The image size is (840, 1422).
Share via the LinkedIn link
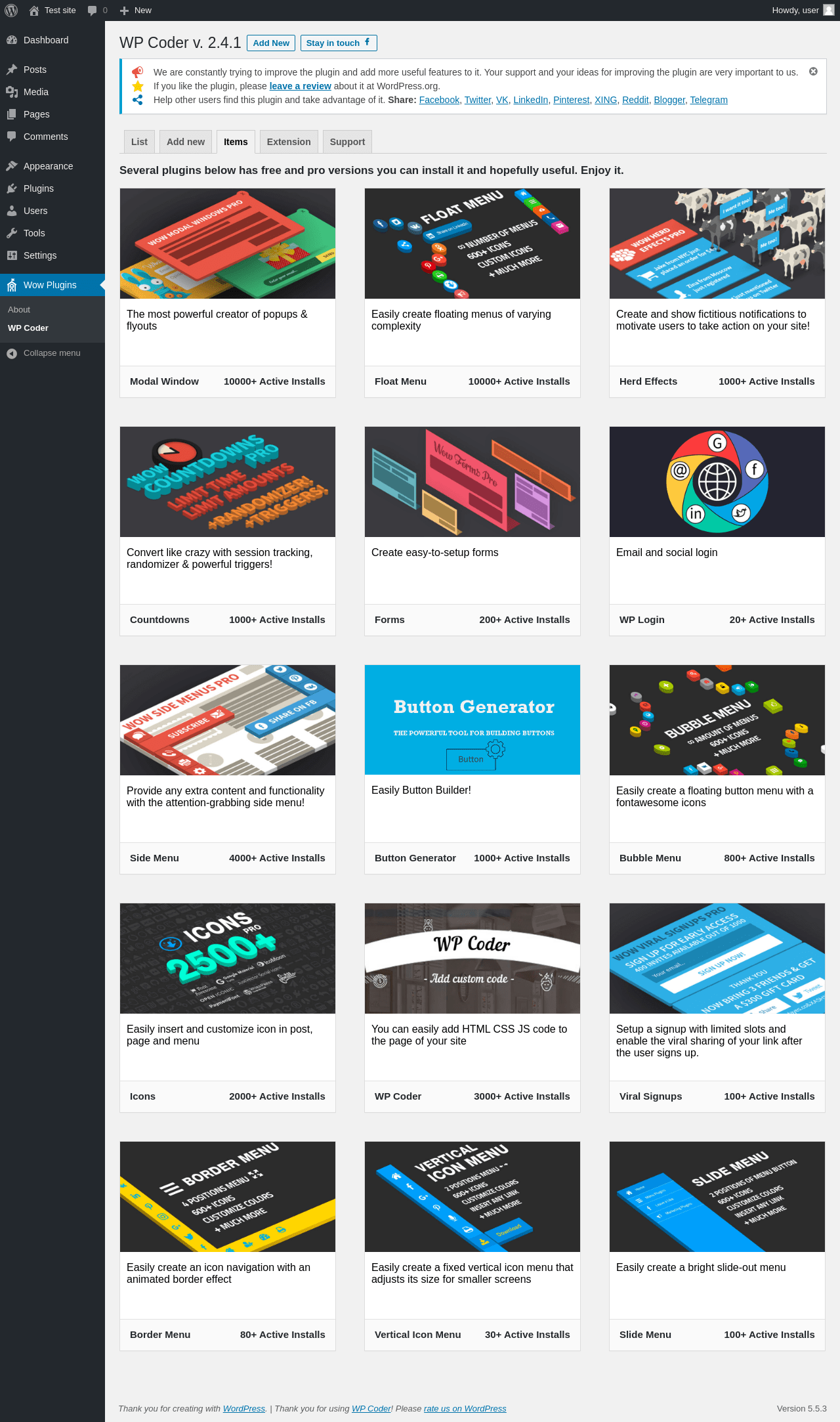point(530,100)
